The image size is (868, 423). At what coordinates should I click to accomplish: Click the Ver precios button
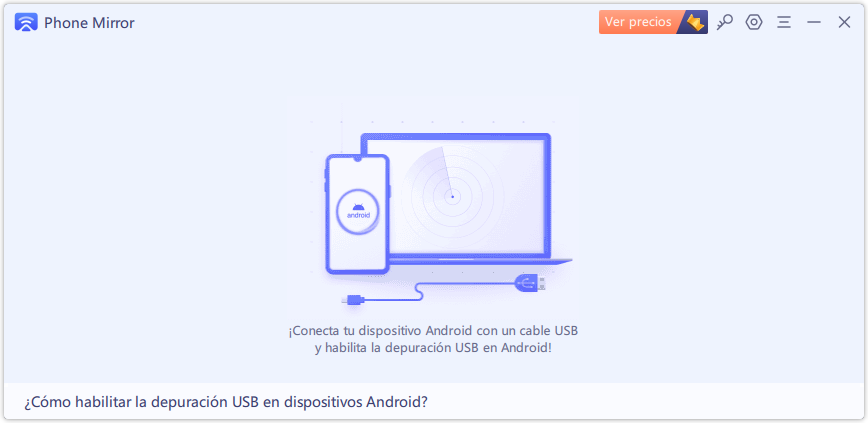pyautogui.click(x=638, y=22)
